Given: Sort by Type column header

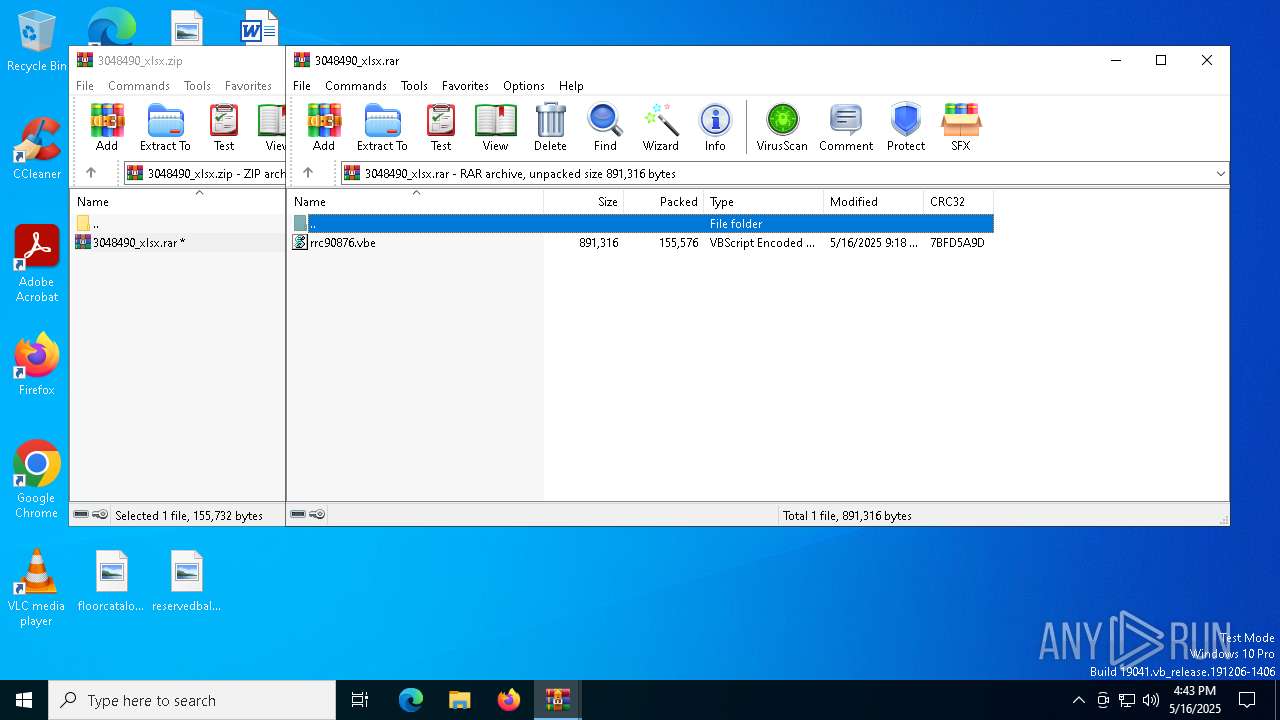Looking at the screenshot, I should coord(764,201).
